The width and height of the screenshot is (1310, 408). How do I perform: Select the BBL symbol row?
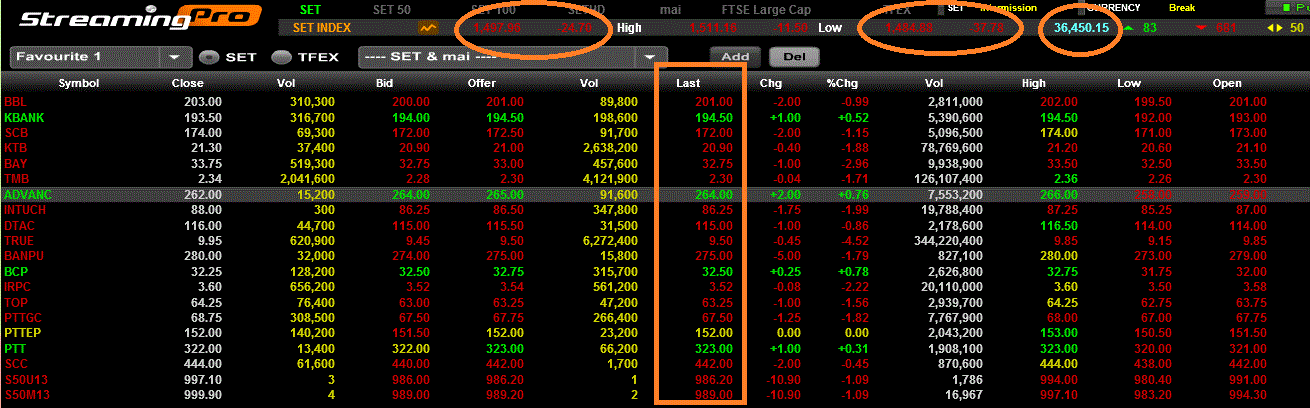655,102
